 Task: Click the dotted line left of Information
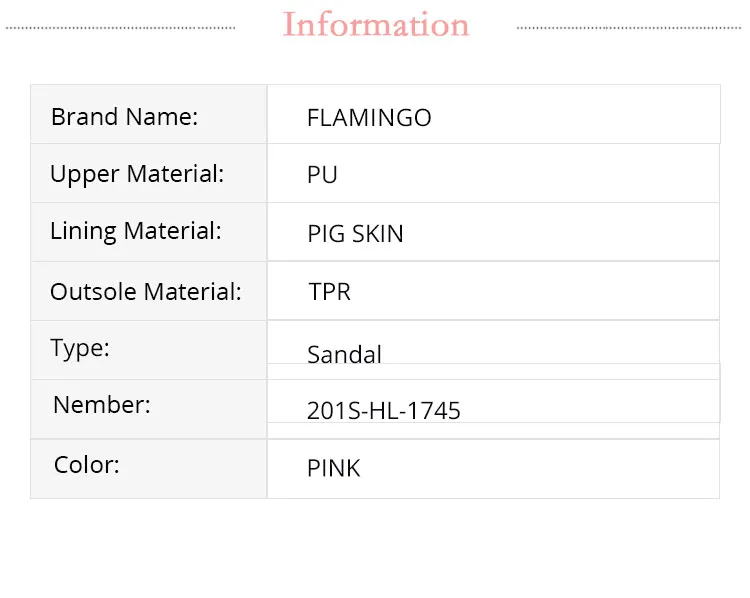click(120, 28)
